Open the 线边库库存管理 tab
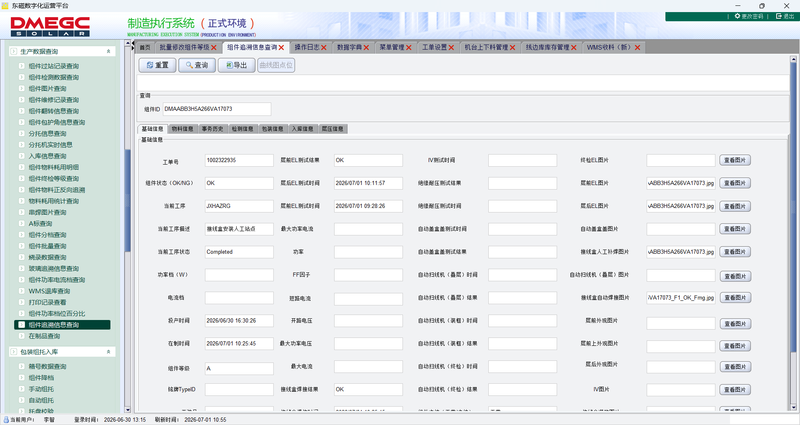 pos(548,47)
